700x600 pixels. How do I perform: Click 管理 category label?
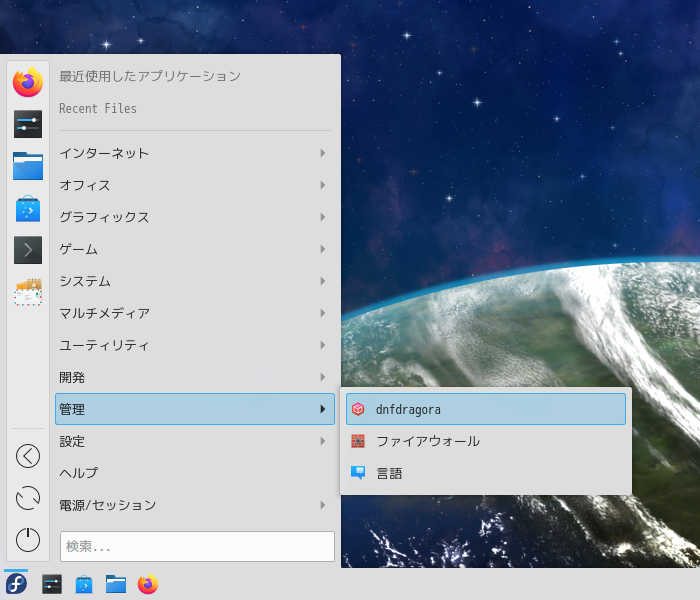point(72,409)
